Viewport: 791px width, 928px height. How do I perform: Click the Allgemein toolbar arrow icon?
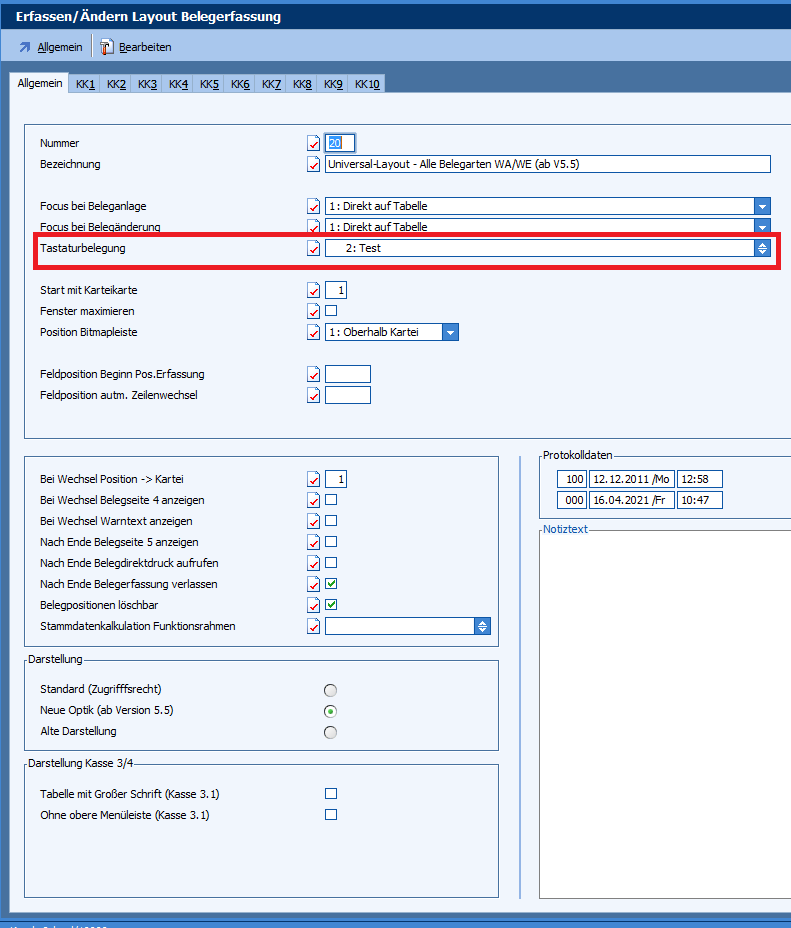(24, 47)
